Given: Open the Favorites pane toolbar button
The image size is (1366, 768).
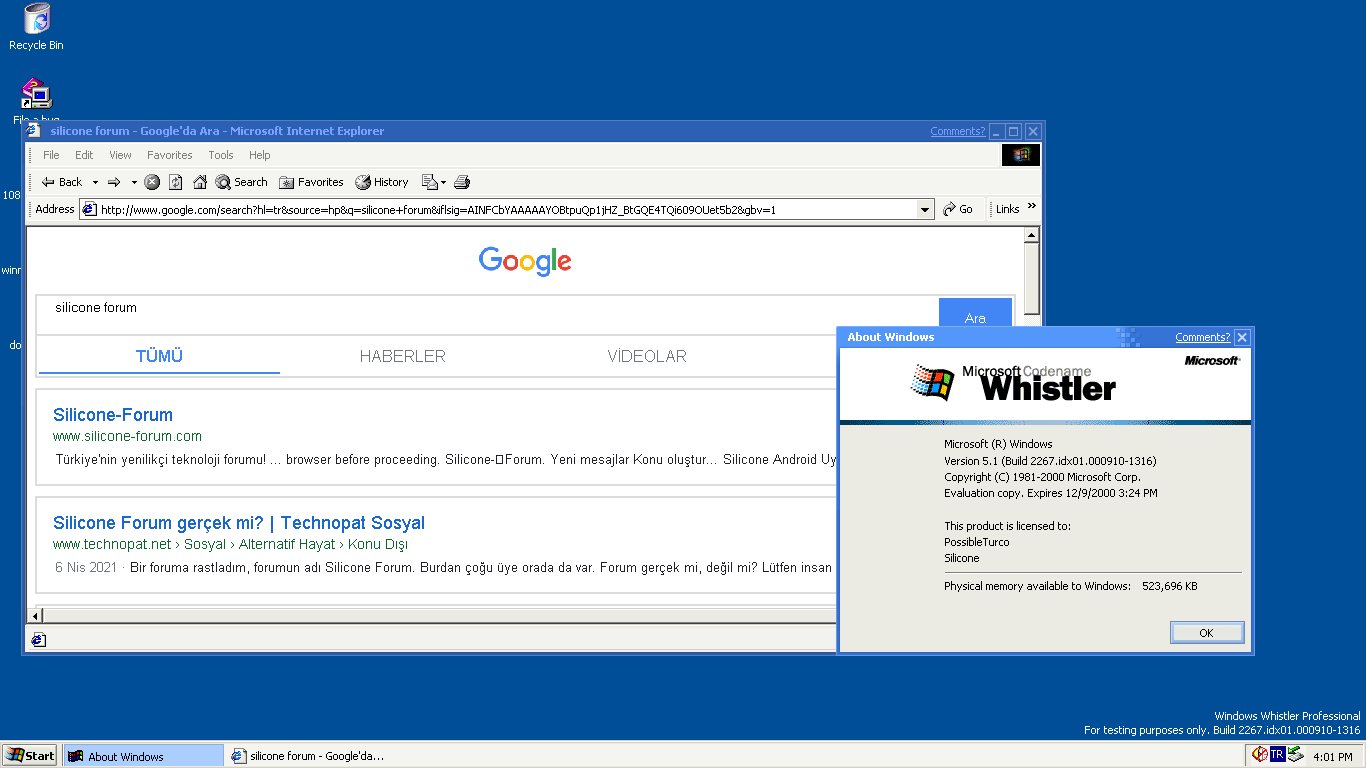Looking at the screenshot, I should coord(311,182).
